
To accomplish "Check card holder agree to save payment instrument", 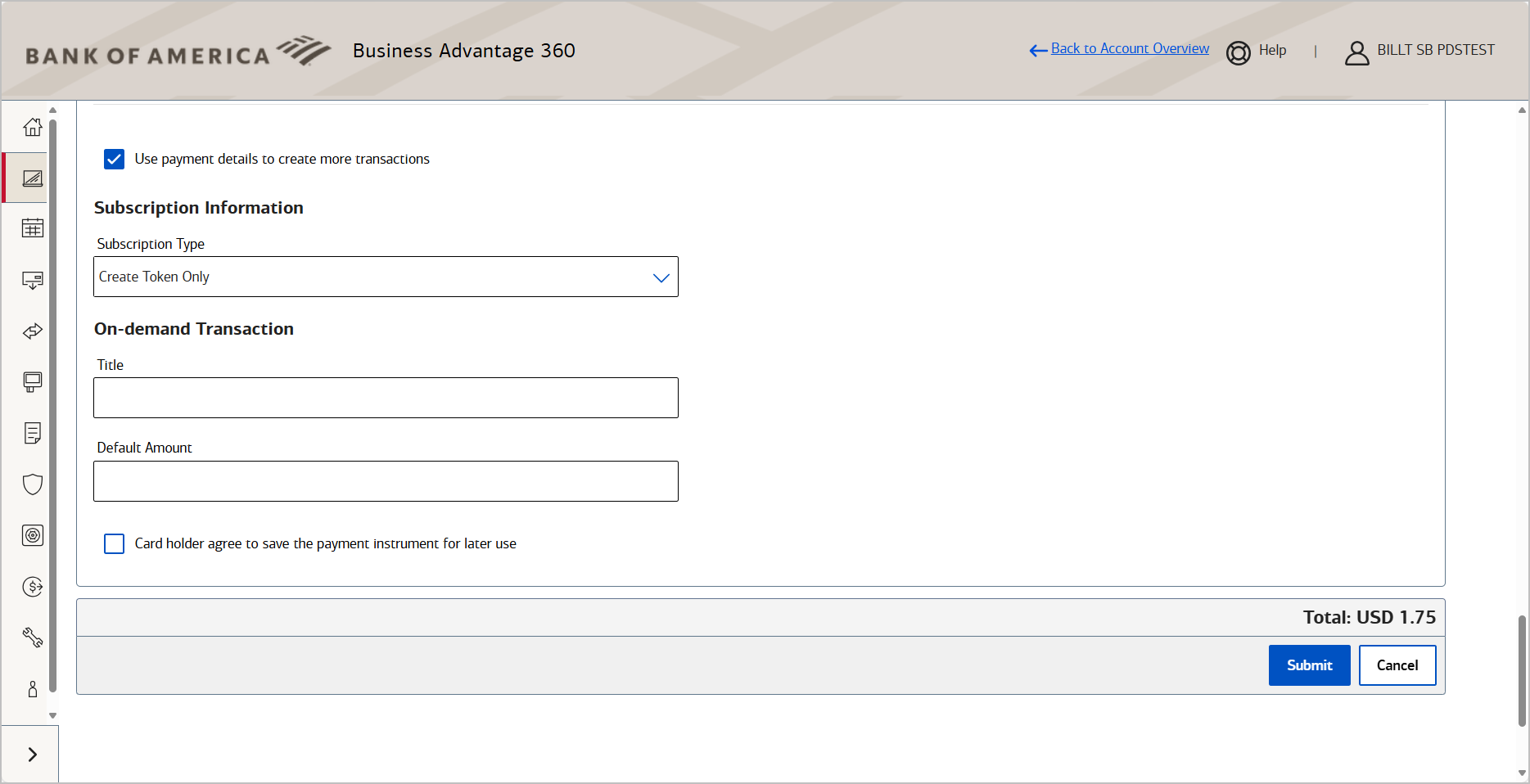I will (115, 543).
